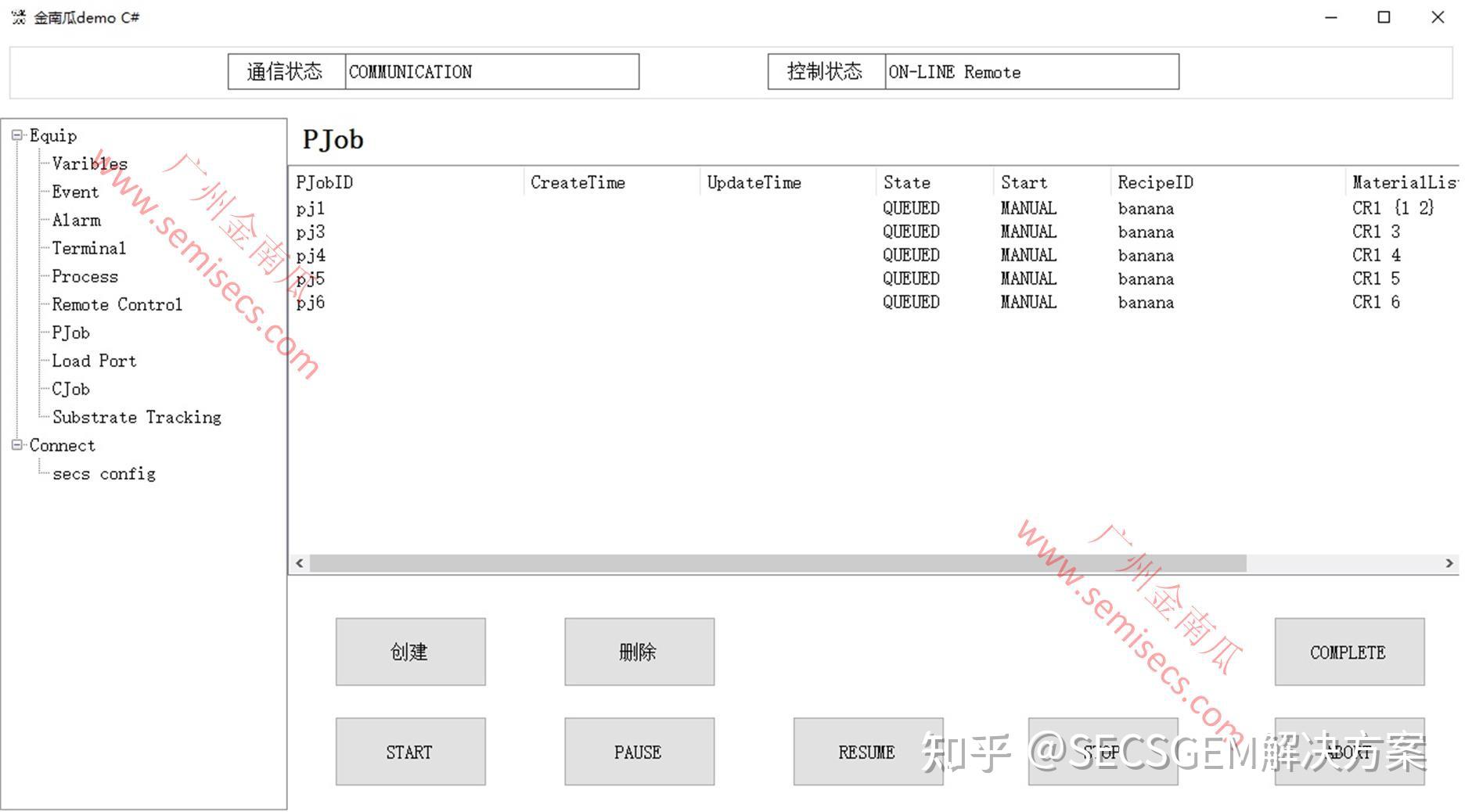The width and height of the screenshot is (1465, 812).
Task: Open the Event page from the tree
Action: click(x=75, y=192)
